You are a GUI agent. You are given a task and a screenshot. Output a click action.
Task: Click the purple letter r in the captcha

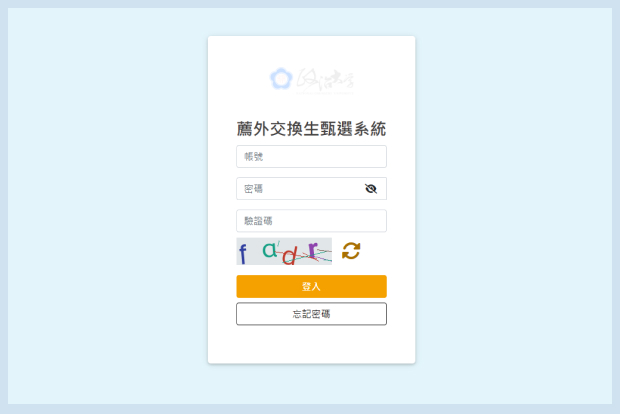click(313, 250)
